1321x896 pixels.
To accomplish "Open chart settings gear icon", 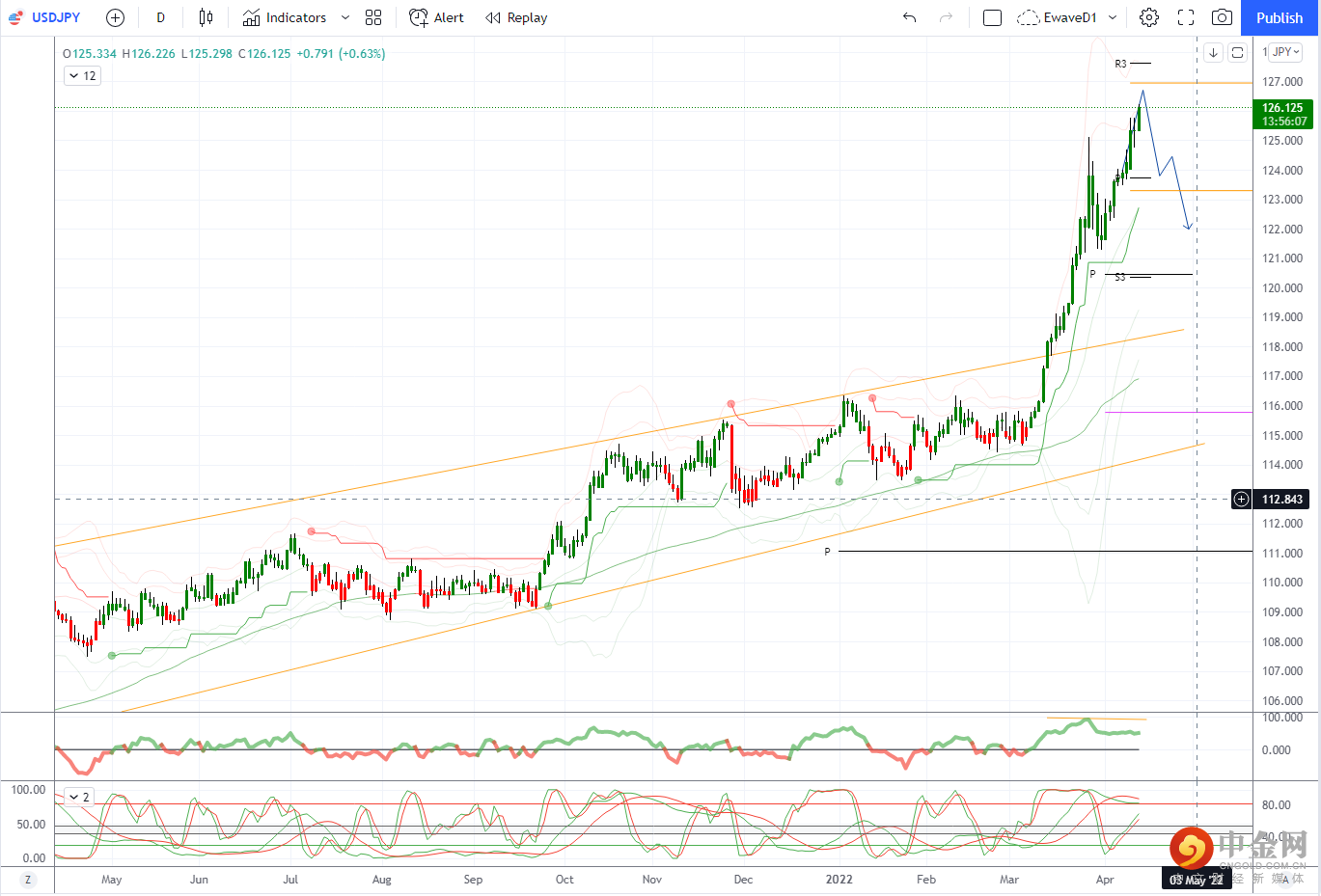I will (1148, 17).
